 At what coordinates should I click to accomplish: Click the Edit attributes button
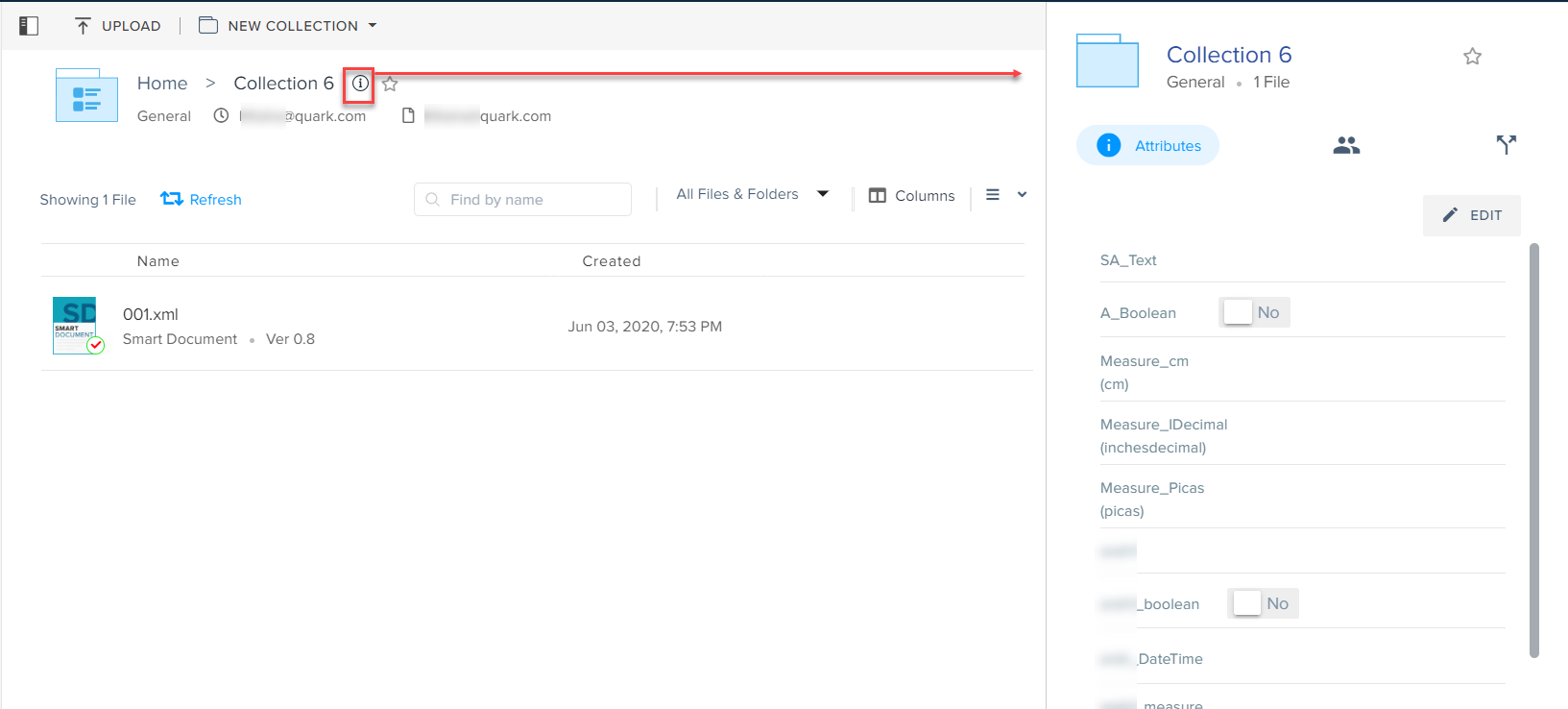pos(1471,215)
